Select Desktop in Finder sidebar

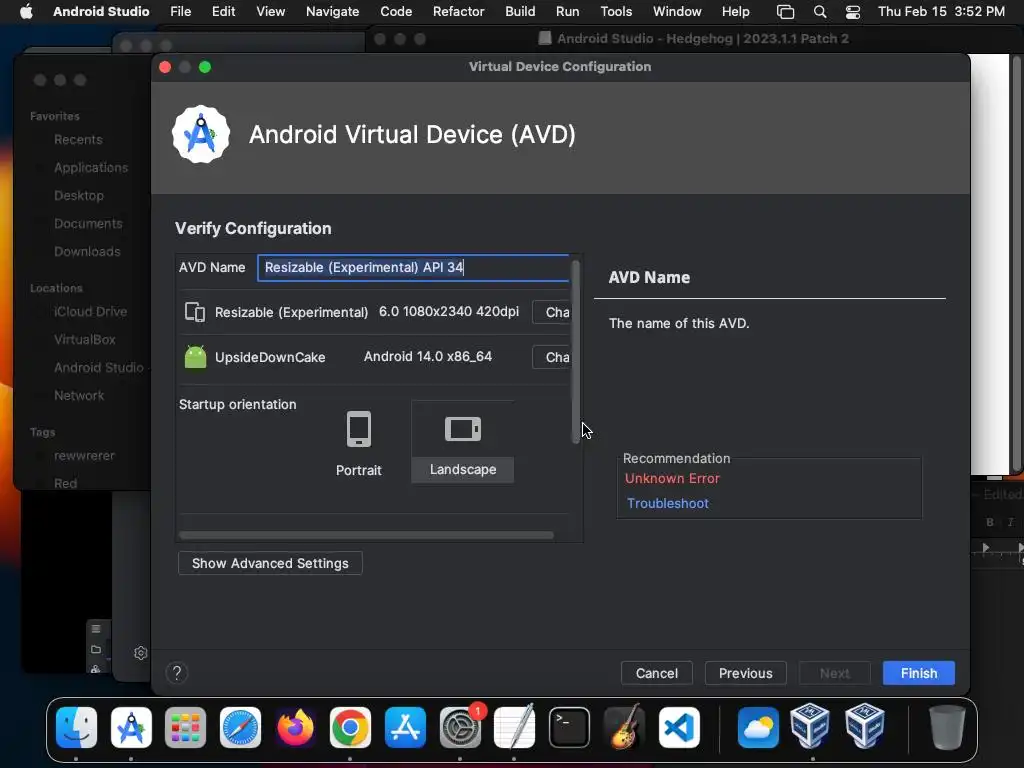[79, 195]
